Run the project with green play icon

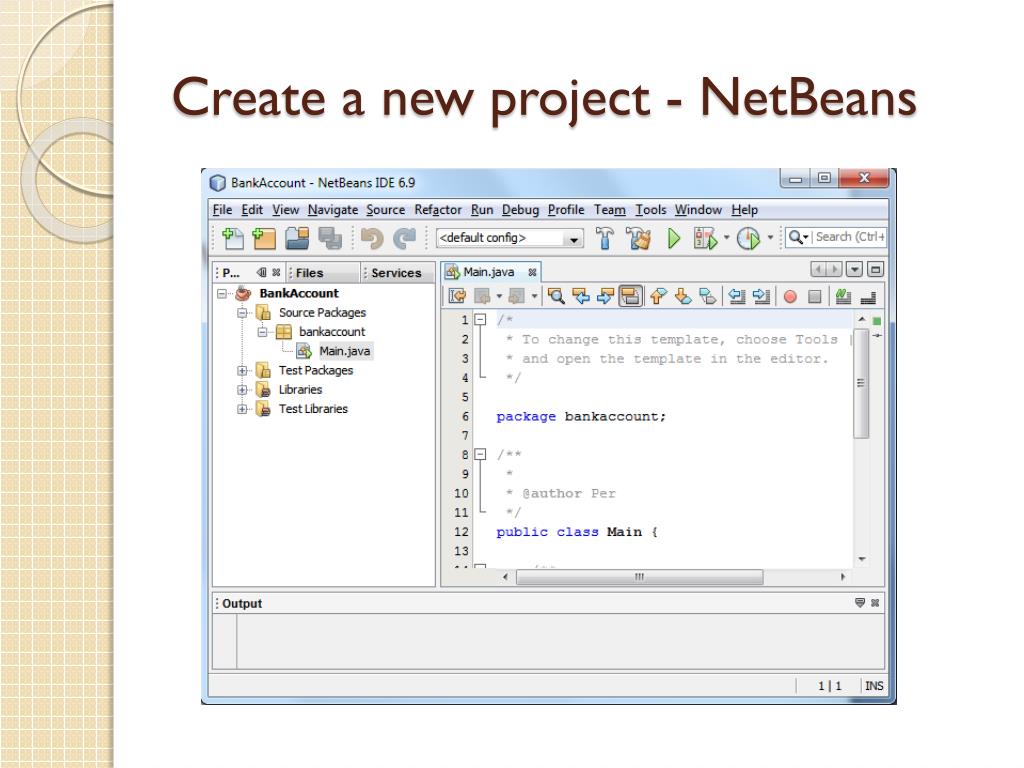673,238
